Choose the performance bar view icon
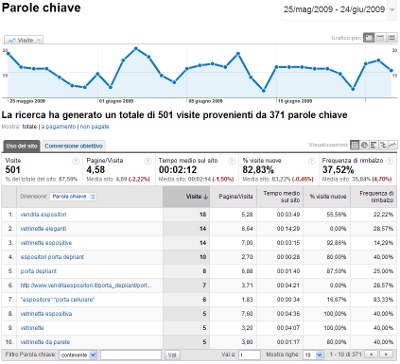Screen dimensions: 400x364 tap(374, 145)
